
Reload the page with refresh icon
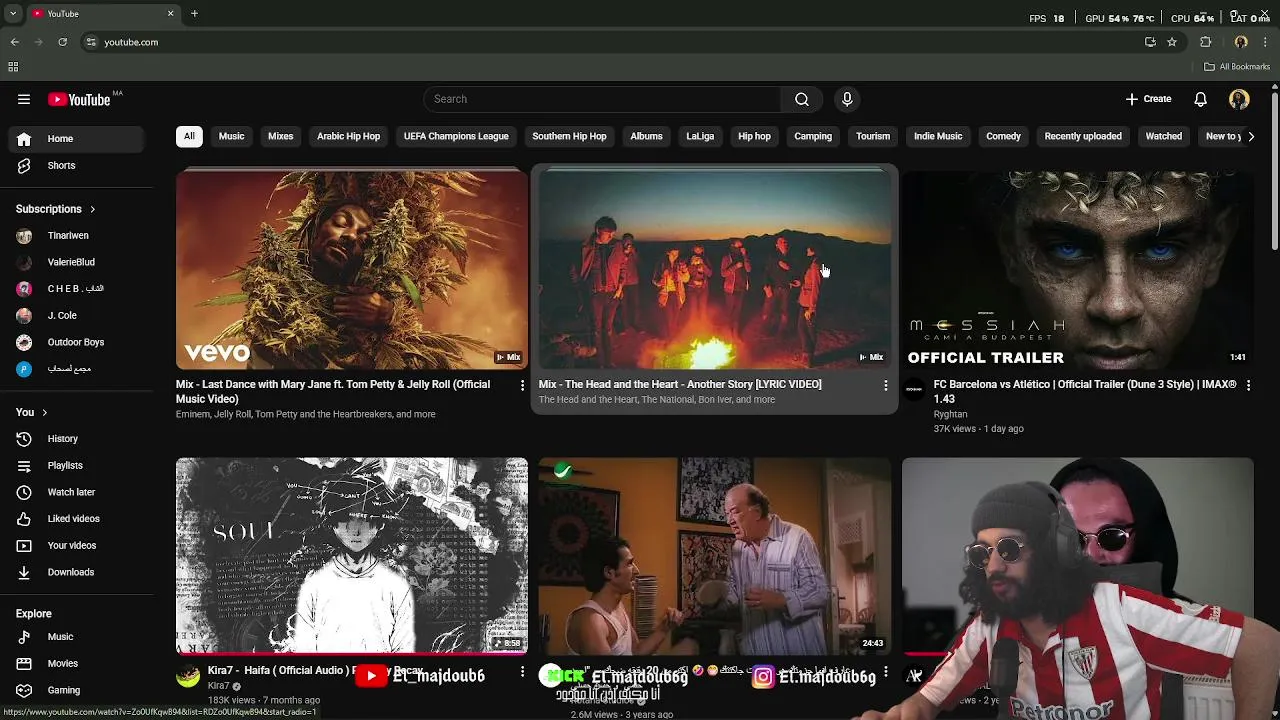pos(62,42)
